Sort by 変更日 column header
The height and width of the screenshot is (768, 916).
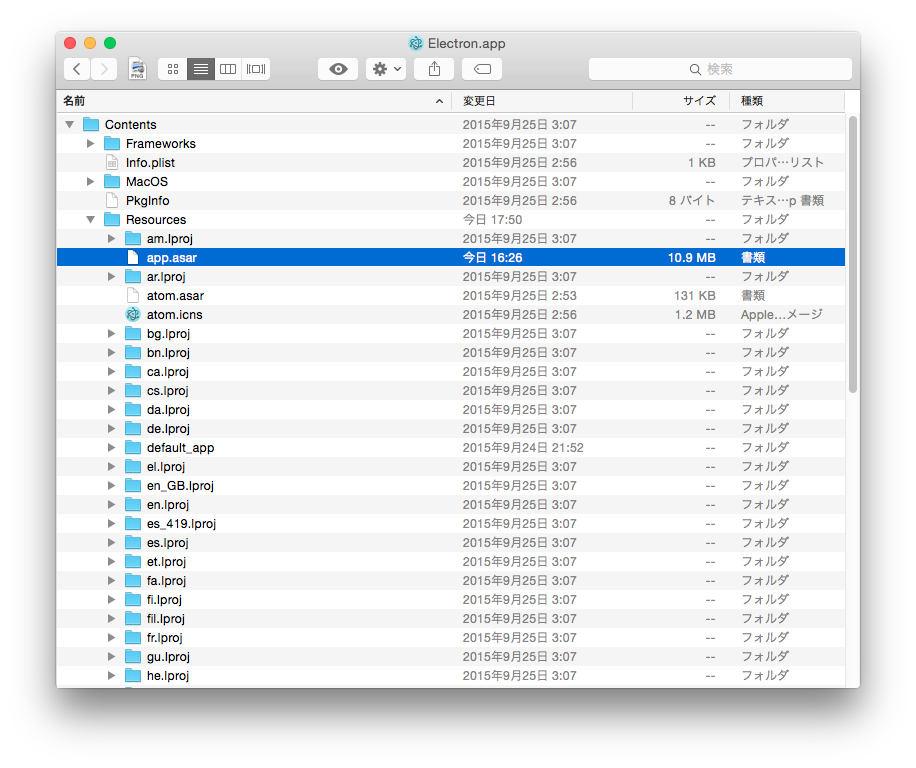[x=542, y=100]
